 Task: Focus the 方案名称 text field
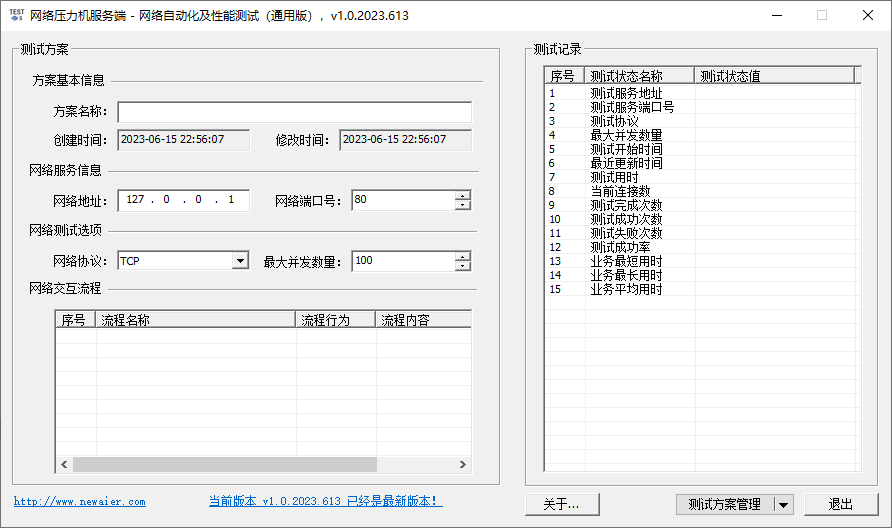(x=294, y=112)
